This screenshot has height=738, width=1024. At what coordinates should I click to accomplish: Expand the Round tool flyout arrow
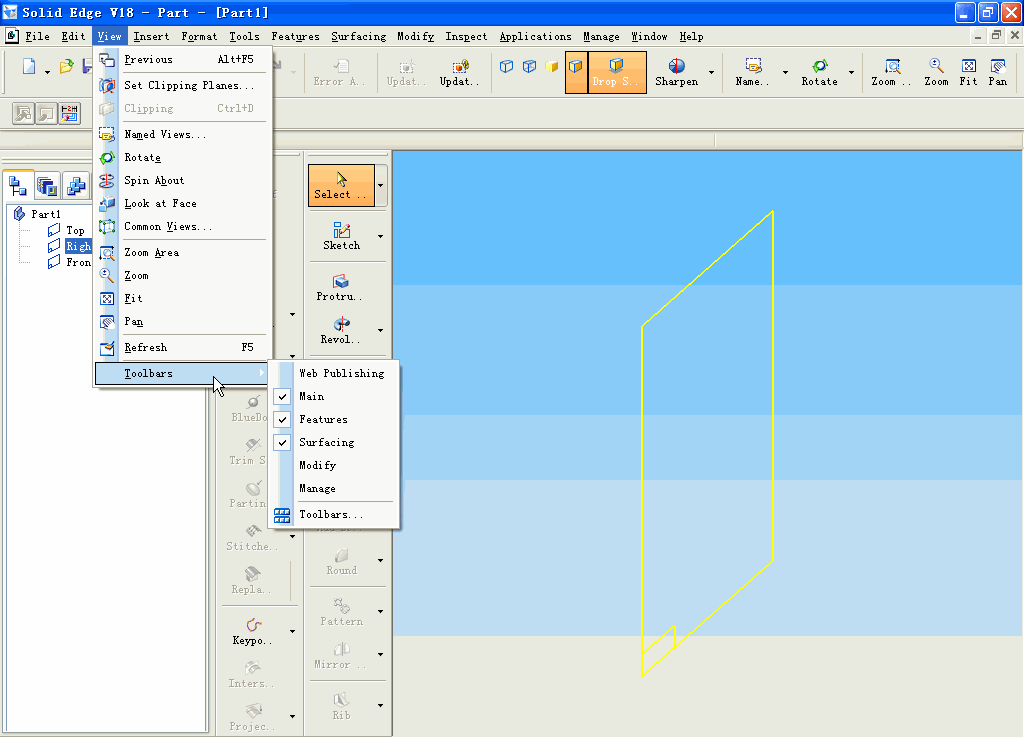[381, 561]
